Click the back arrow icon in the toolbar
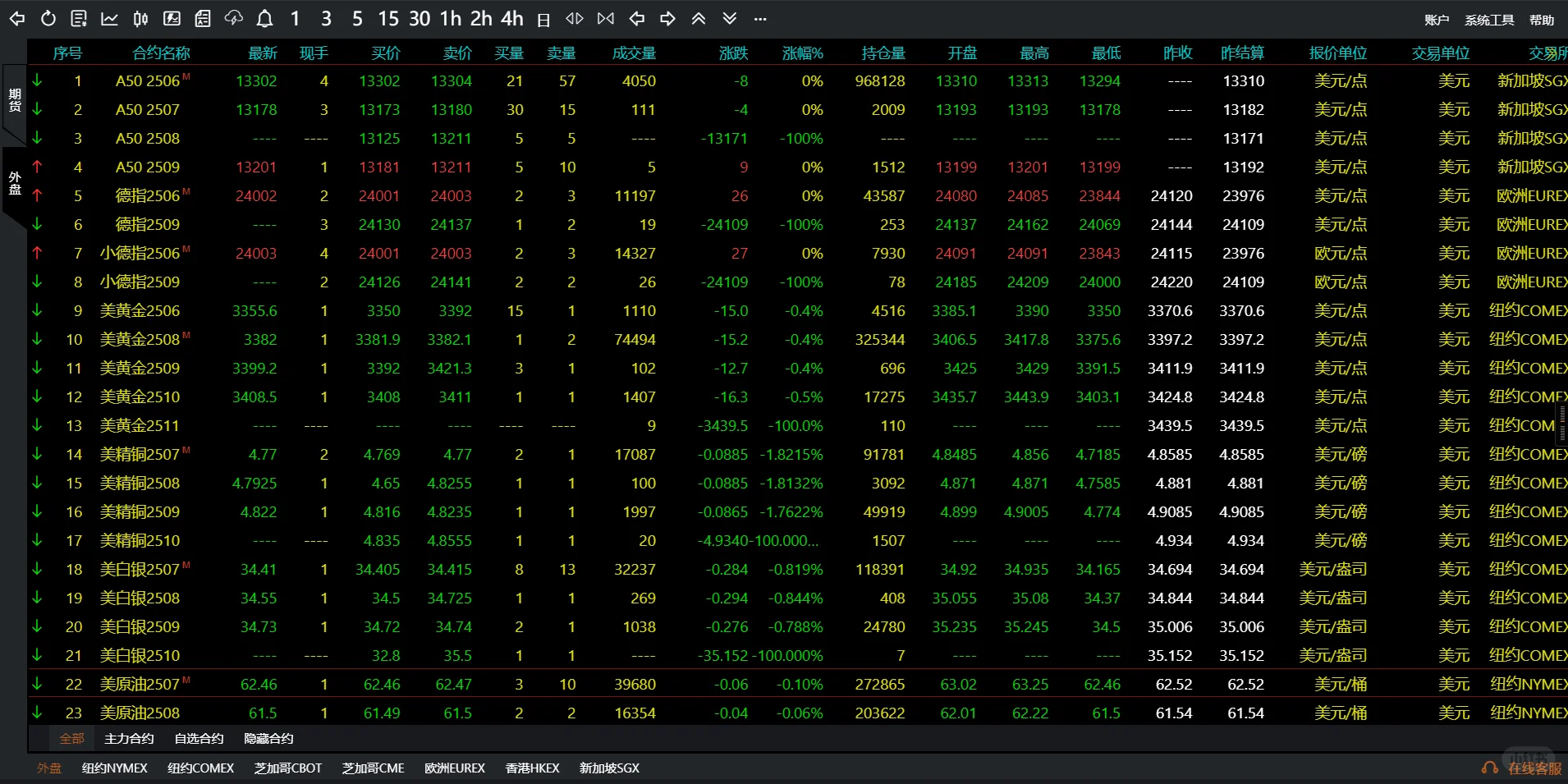This screenshot has width=1568, height=784. pos(17,18)
